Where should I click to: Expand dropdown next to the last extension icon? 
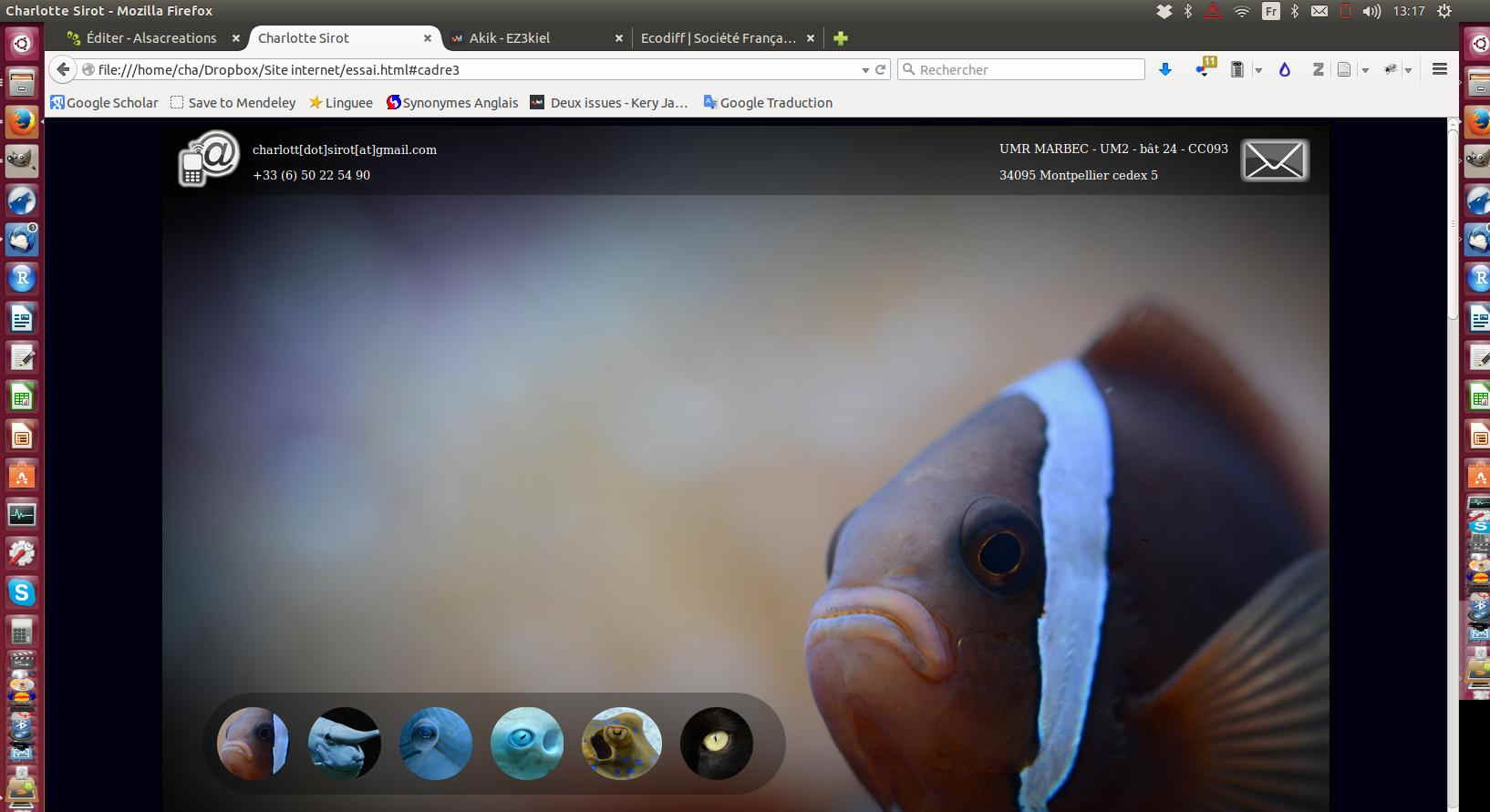[1408, 70]
